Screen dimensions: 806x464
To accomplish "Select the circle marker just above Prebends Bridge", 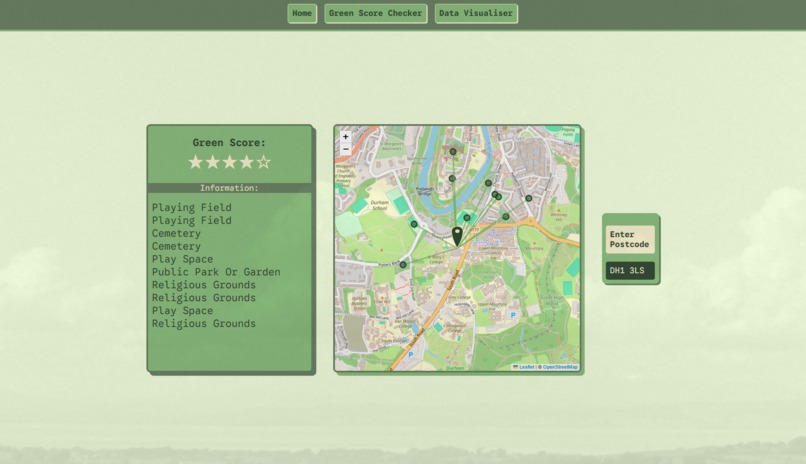I will [x=452, y=178].
